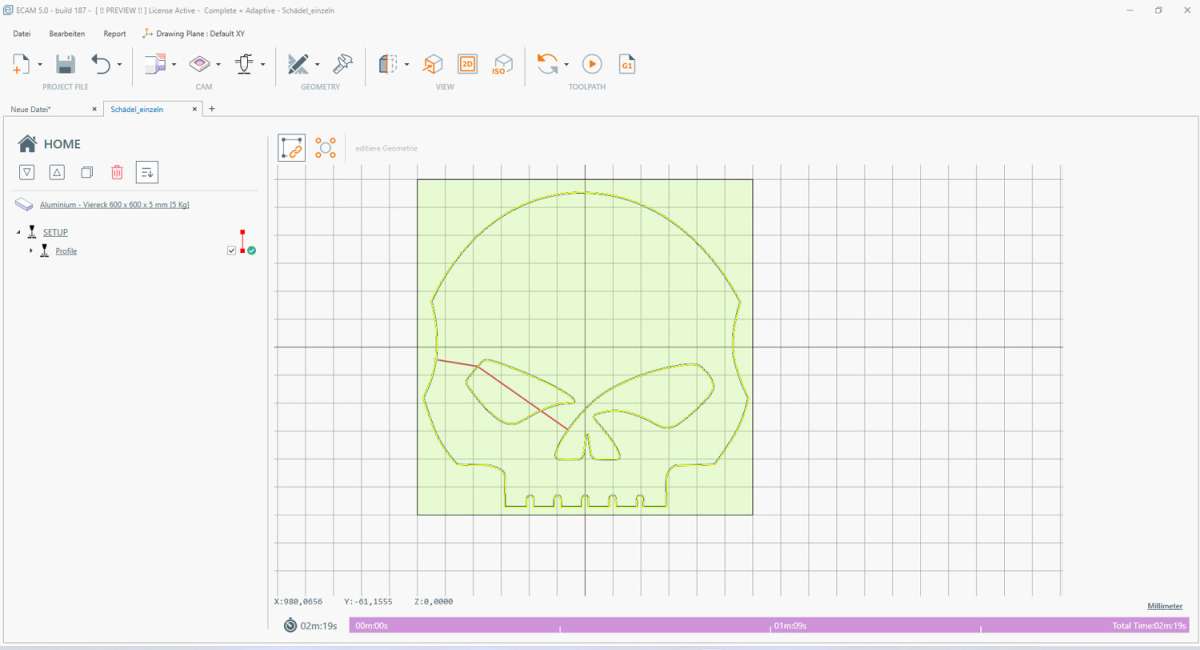Click the red trash delete icon

point(117,172)
